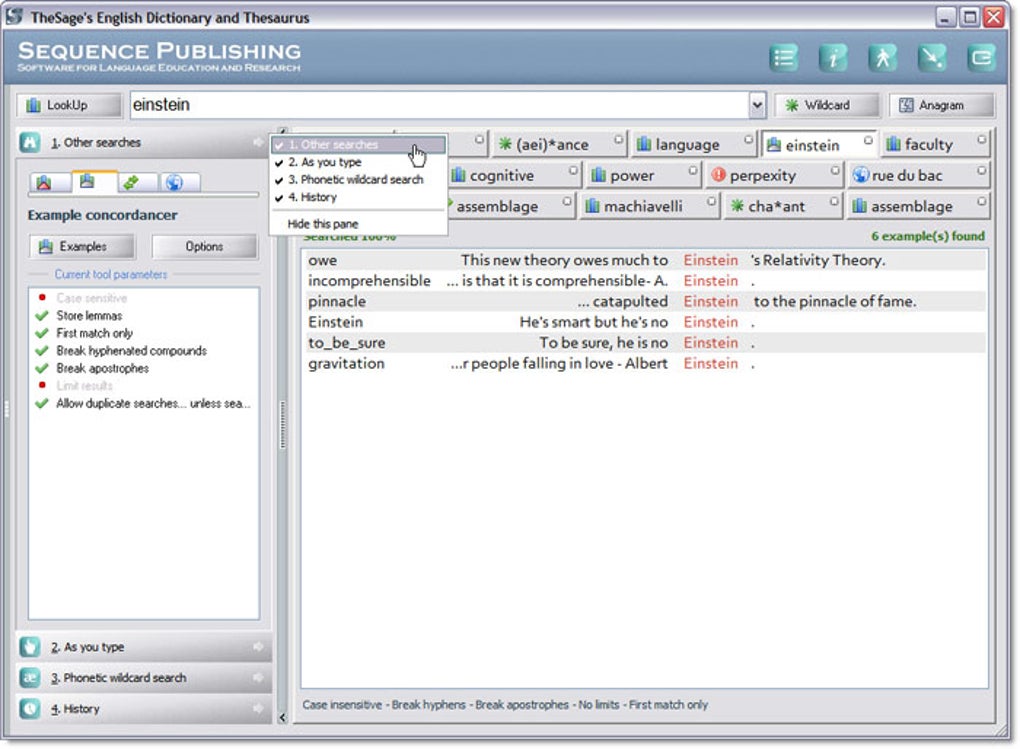Image resolution: width=1020 pixels, height=749 pixels.
Task: Select the globe tab in the left panel
Action: tap(172, 182)
